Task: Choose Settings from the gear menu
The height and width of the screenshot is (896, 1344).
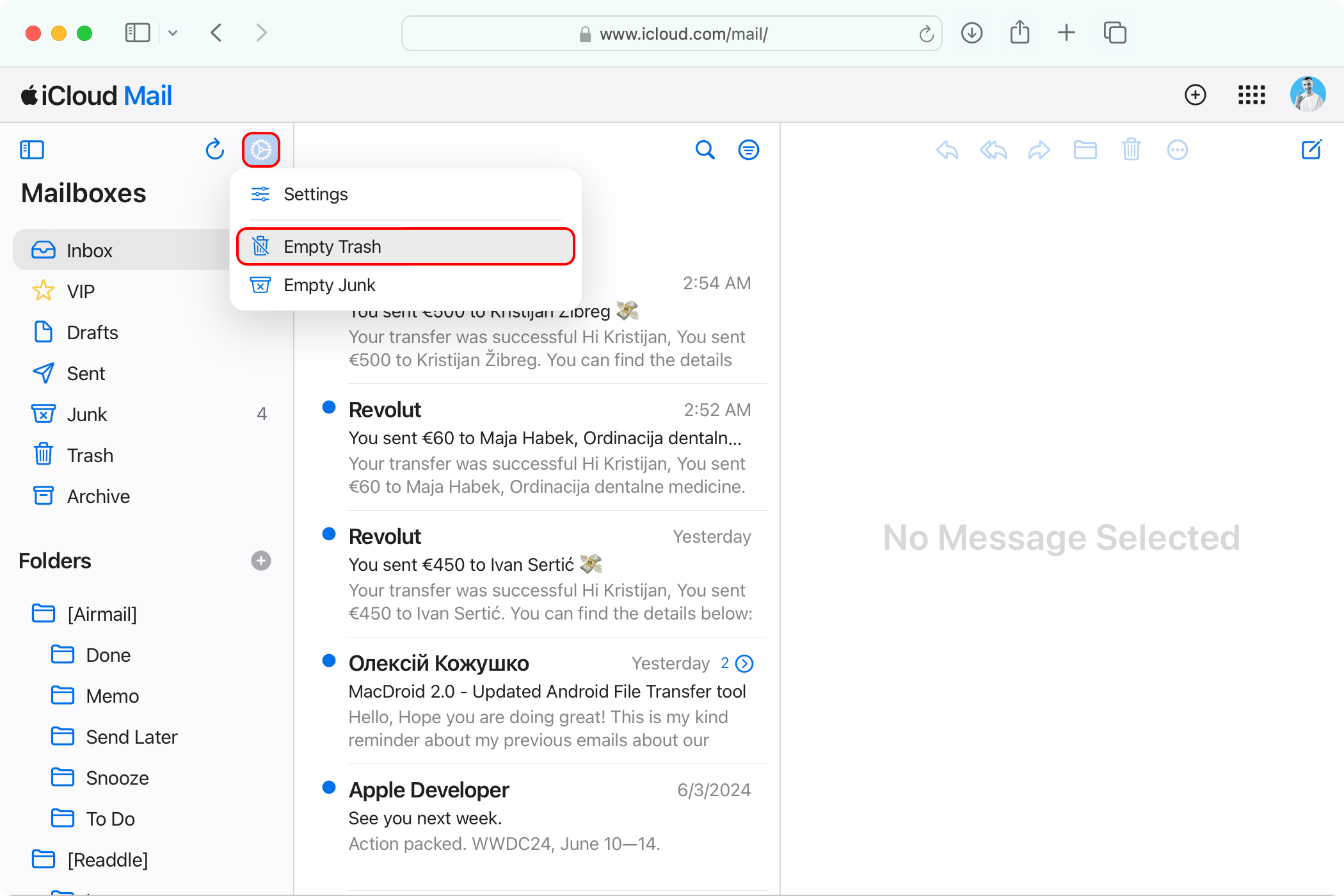Action: coord(406,194)
